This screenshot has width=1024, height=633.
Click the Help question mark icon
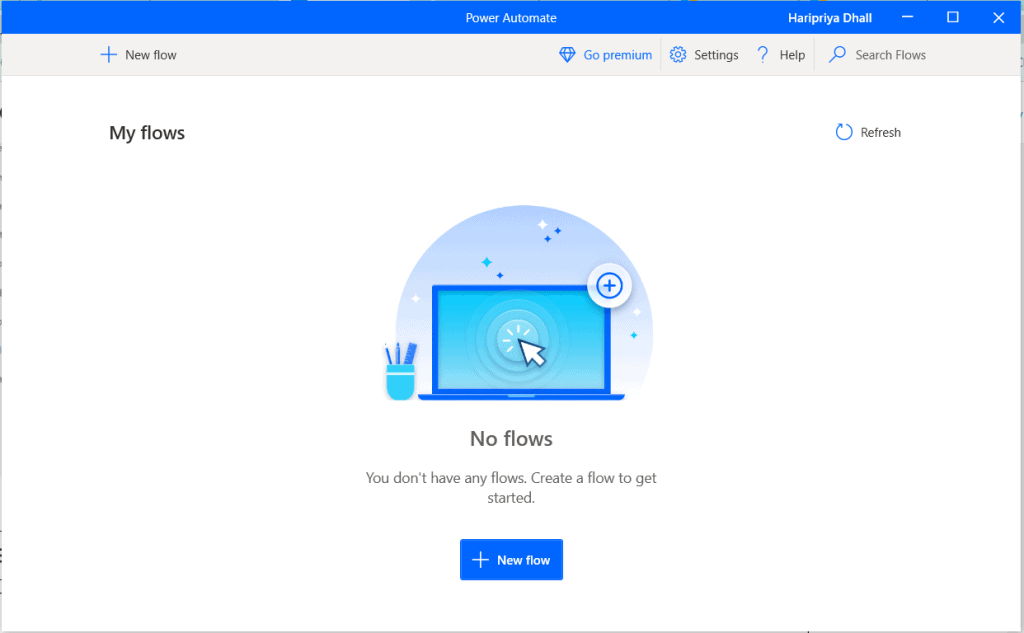pyautogui.click(x=762, y=55)
